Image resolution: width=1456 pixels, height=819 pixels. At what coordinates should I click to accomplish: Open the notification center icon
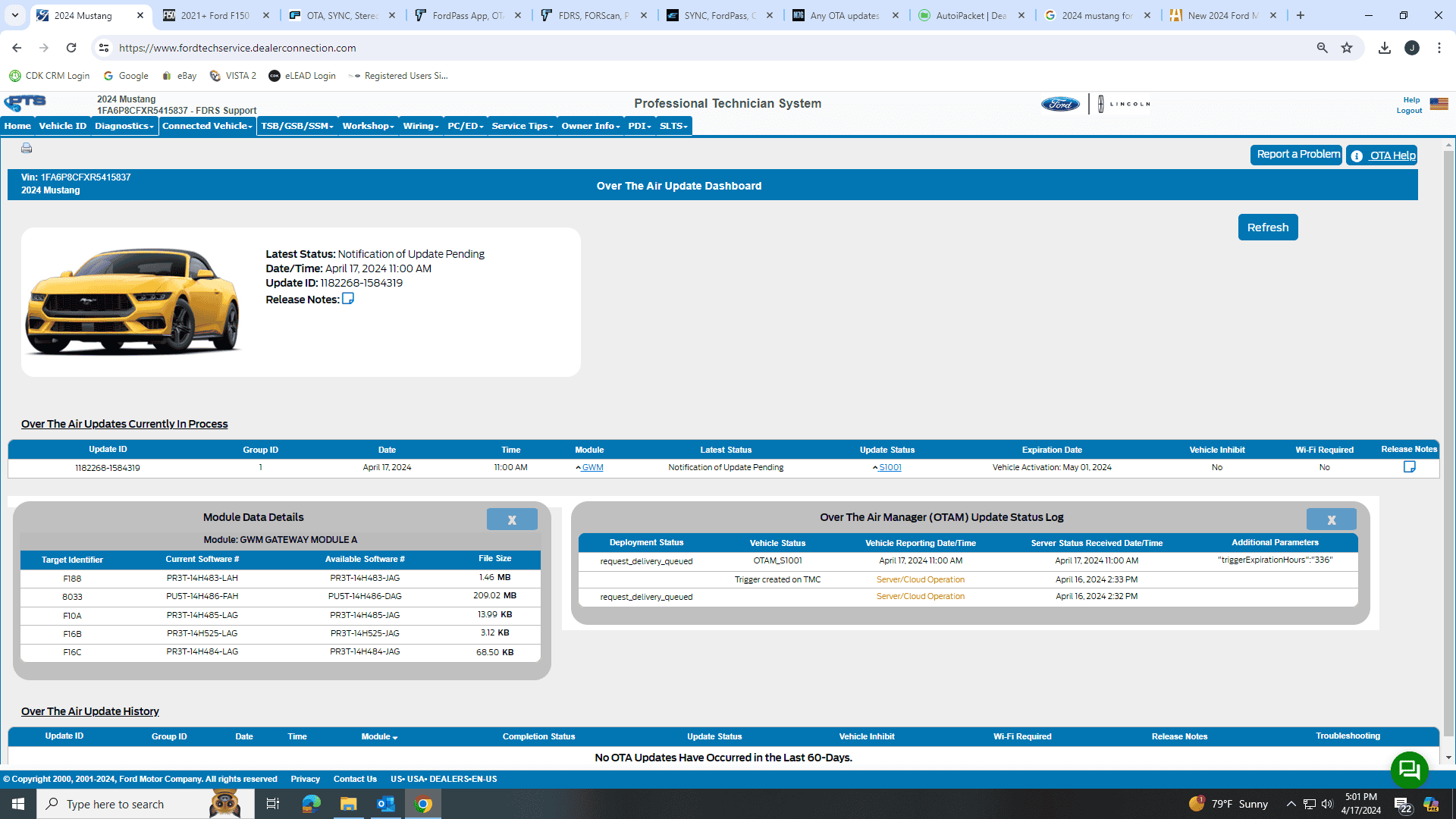point(1402,805)
